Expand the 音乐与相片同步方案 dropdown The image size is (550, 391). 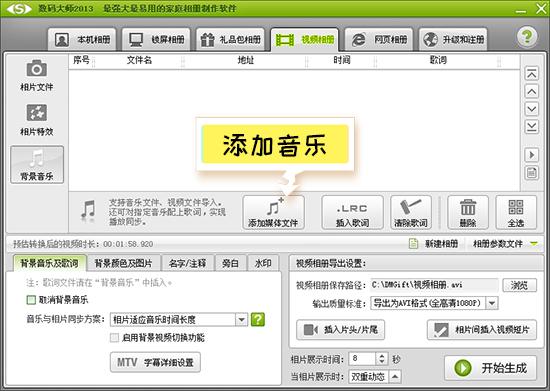pos(241,319)
